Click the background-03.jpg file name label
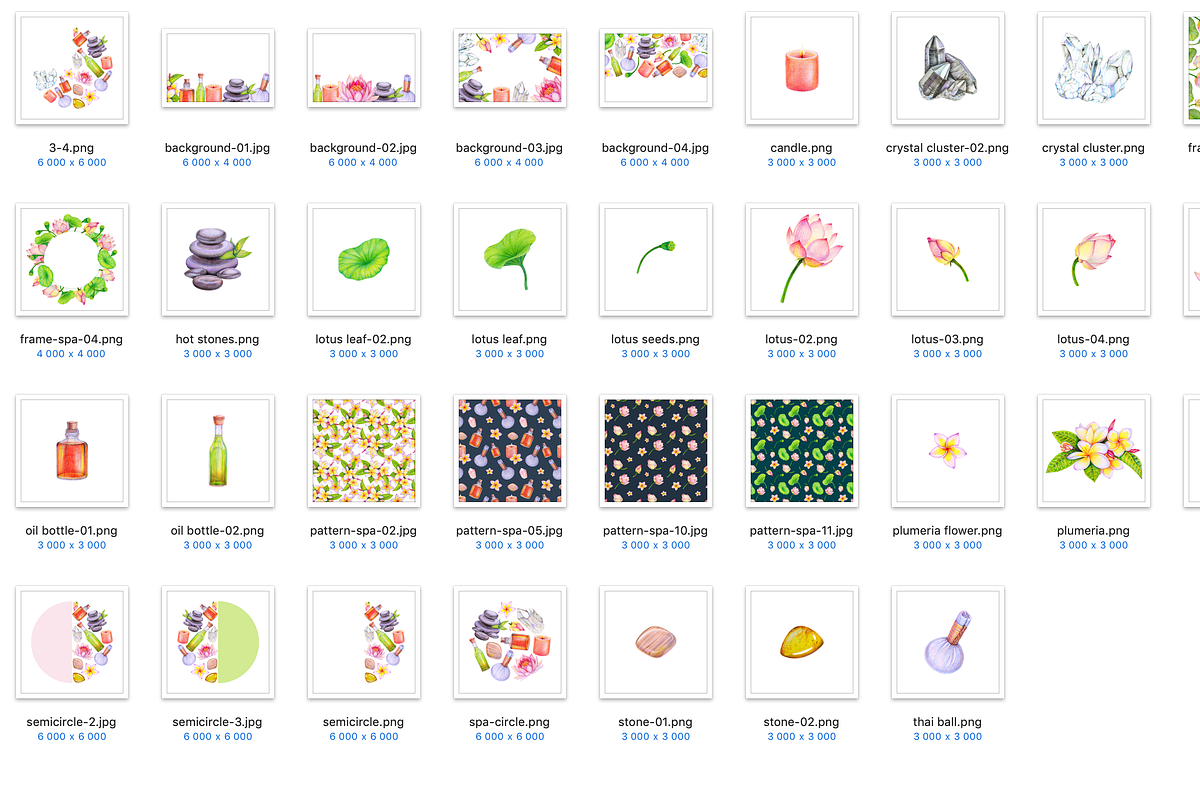 [x=509, y=148]
